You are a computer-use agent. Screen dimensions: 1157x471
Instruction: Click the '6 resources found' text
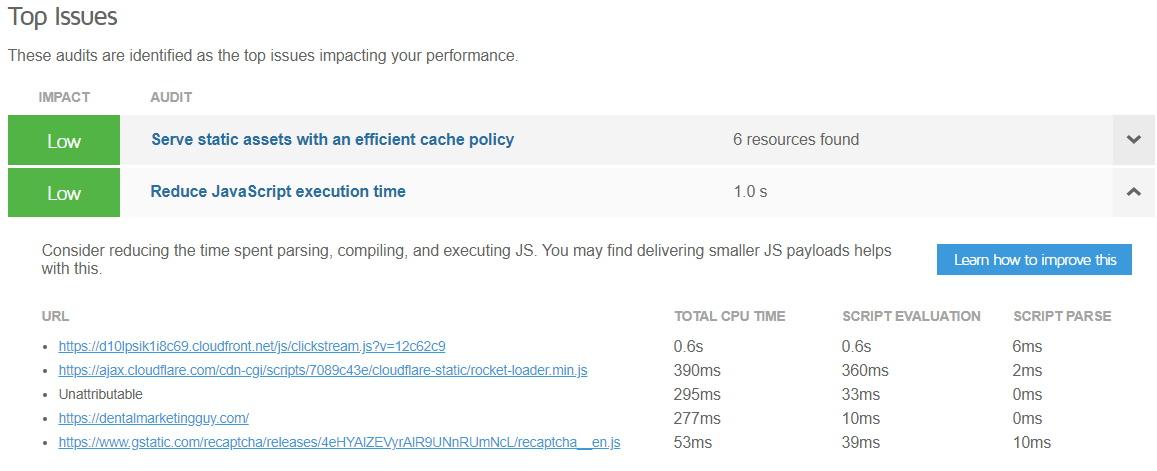tap(795, 140)
